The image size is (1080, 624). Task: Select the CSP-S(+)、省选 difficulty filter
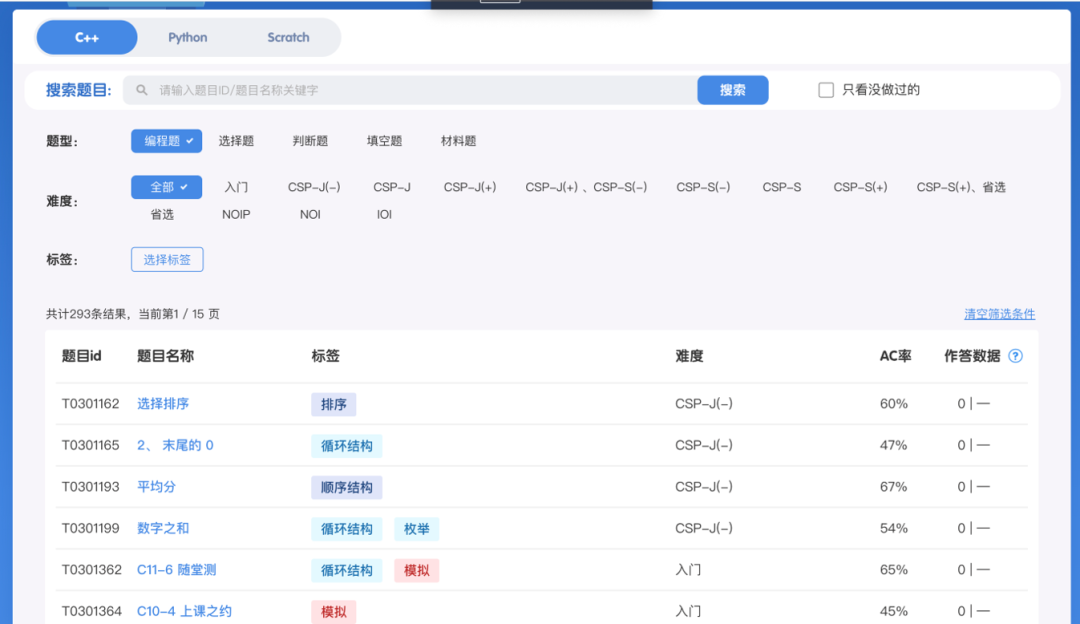[961, 187]
